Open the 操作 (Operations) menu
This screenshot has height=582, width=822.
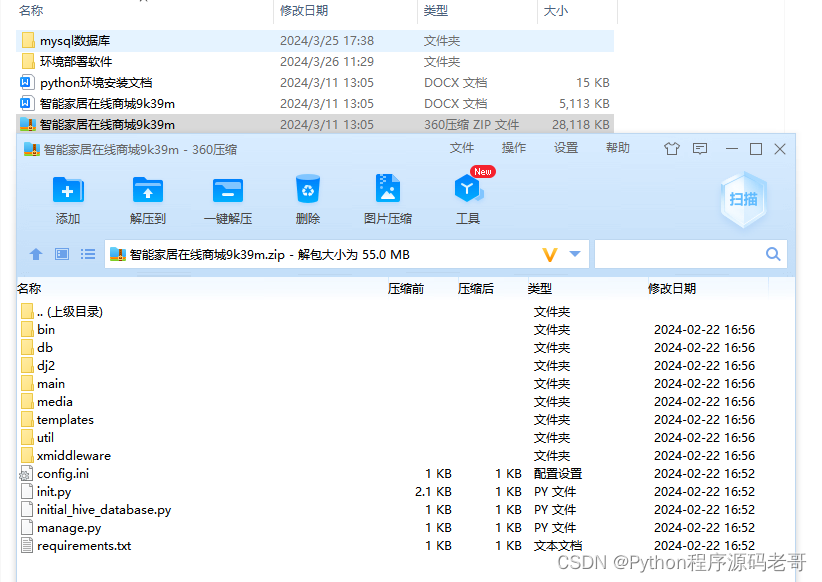(x=514, y=148)
